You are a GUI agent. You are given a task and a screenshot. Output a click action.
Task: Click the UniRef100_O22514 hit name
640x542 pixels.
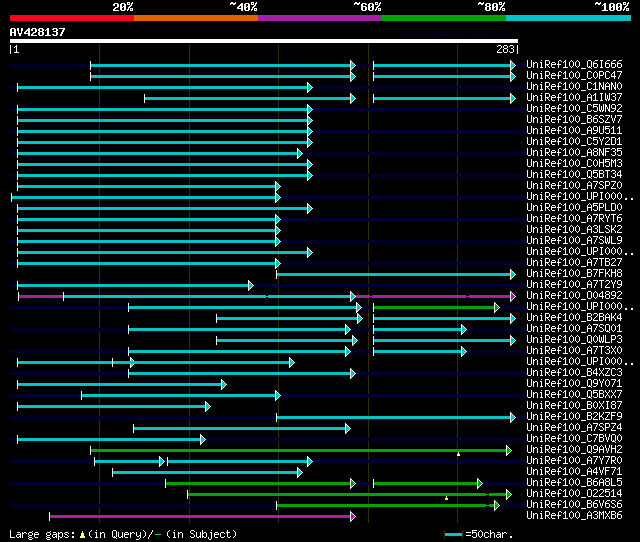pyautogui.click(x=574, y=494)
